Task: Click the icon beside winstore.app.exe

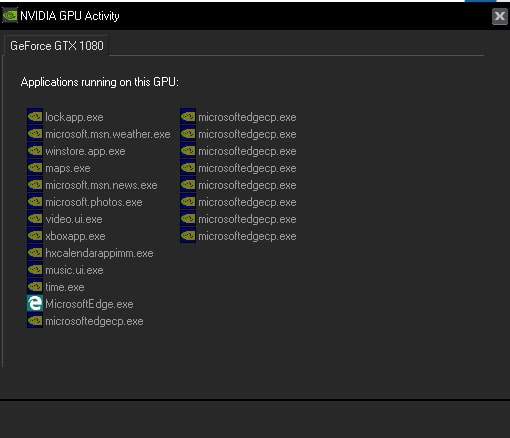Action: (35, 151)
